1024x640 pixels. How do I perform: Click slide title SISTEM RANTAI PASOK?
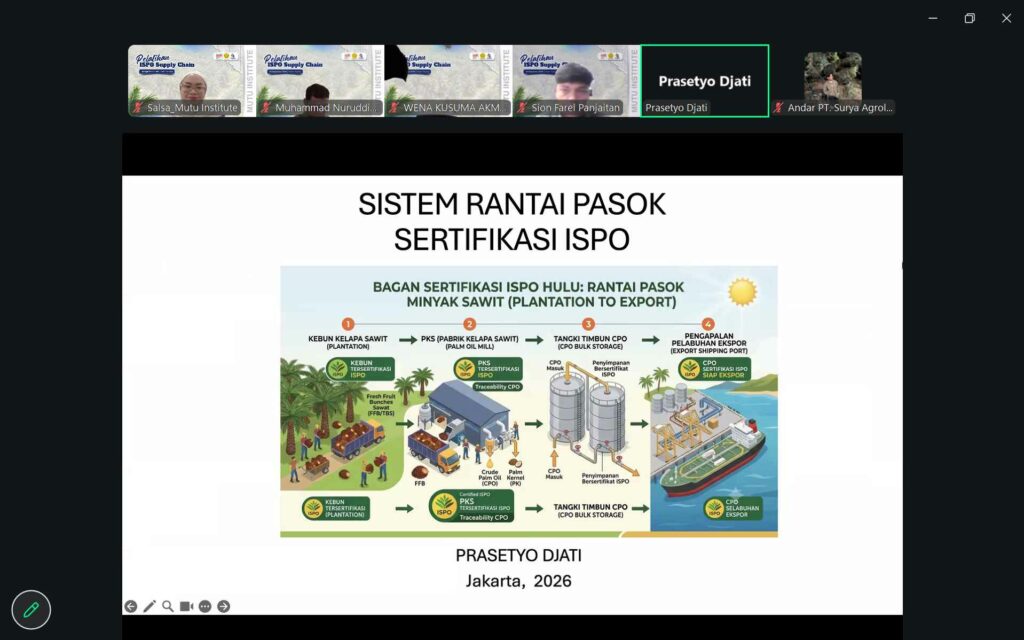[512, 204]
